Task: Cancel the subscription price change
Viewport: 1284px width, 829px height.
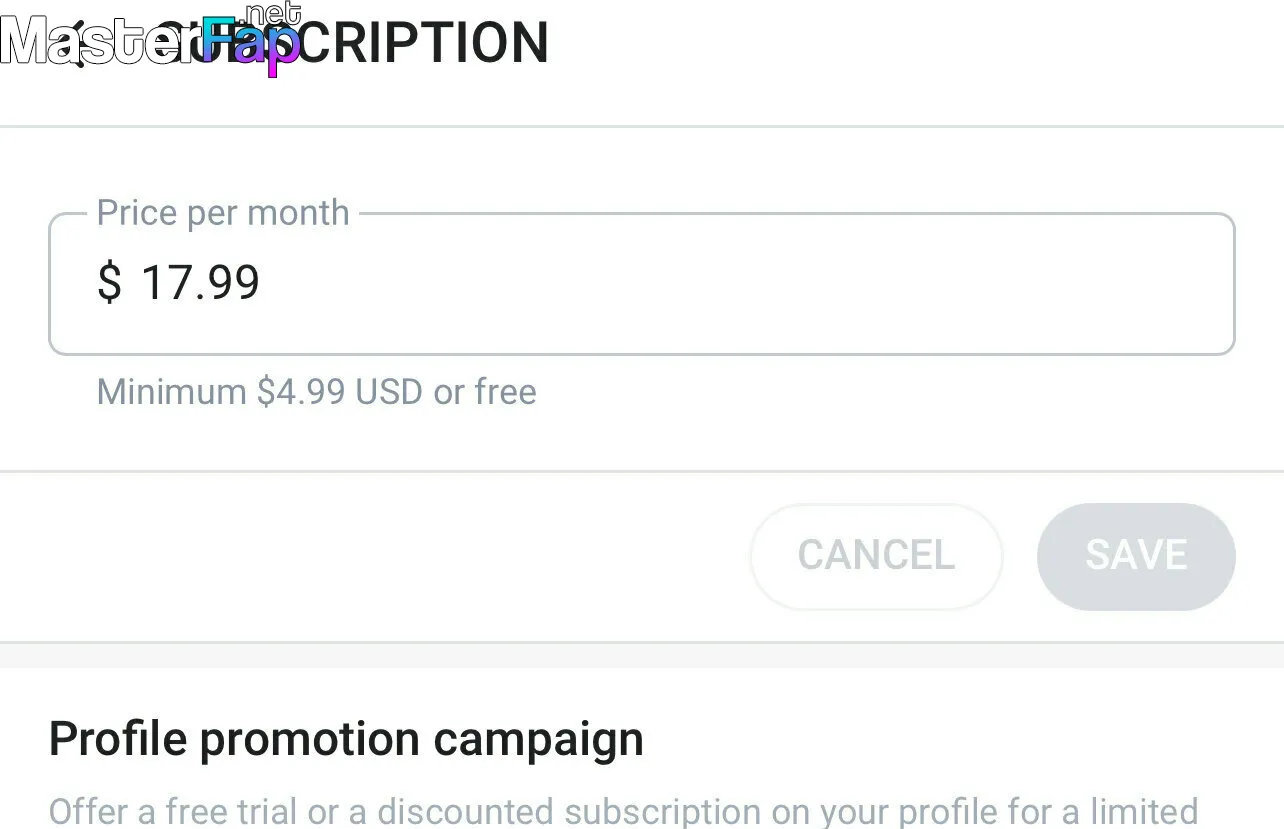Action: 876,556
